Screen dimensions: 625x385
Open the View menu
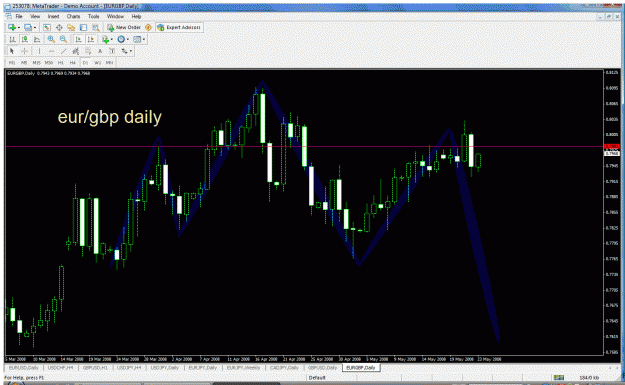[x=35, y=16]
